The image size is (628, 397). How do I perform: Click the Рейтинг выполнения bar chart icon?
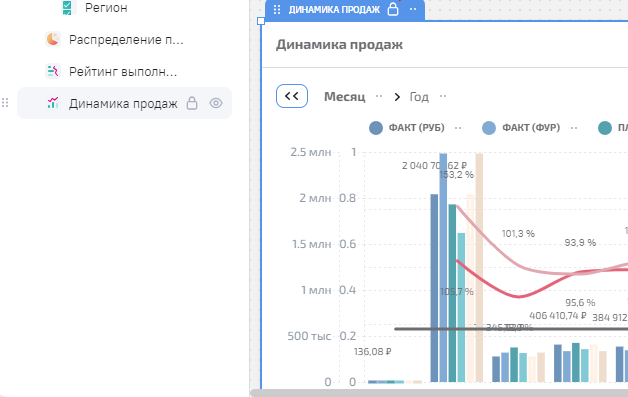click(x=52, y=71)
